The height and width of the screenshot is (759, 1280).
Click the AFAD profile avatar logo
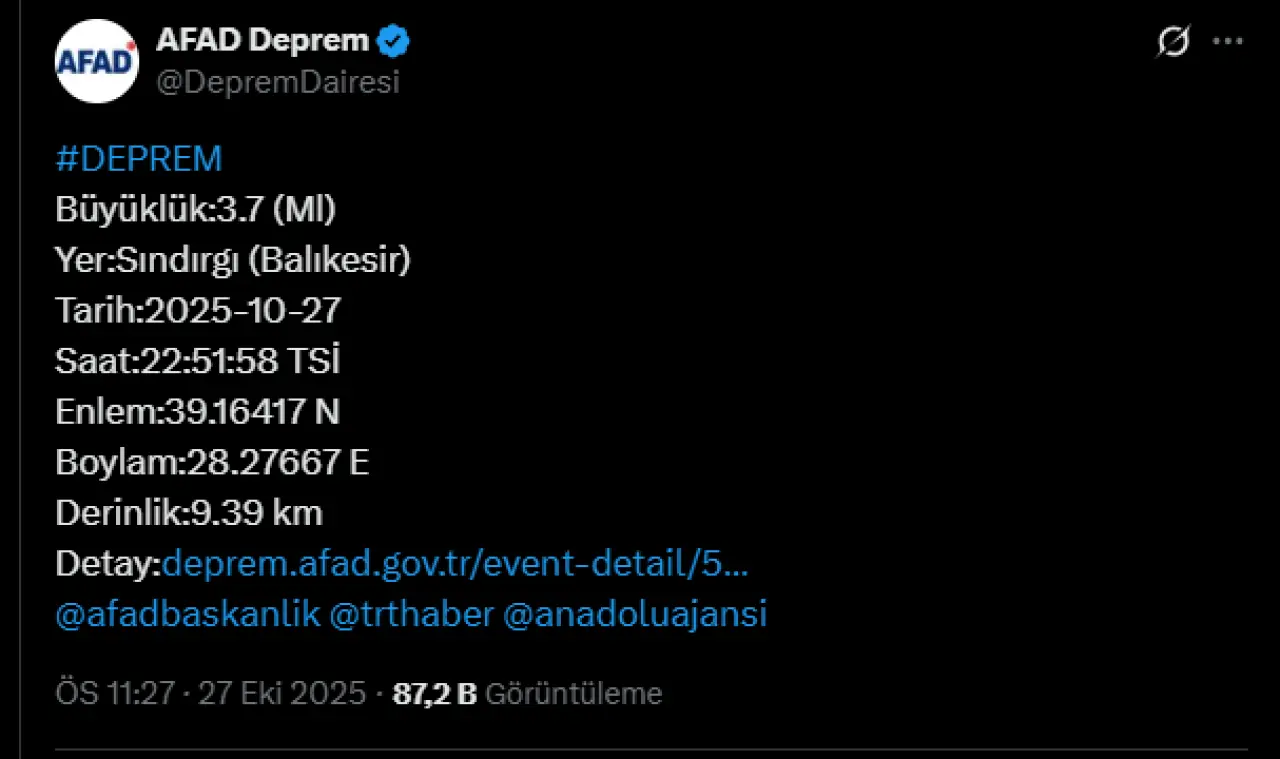[97, 61]
